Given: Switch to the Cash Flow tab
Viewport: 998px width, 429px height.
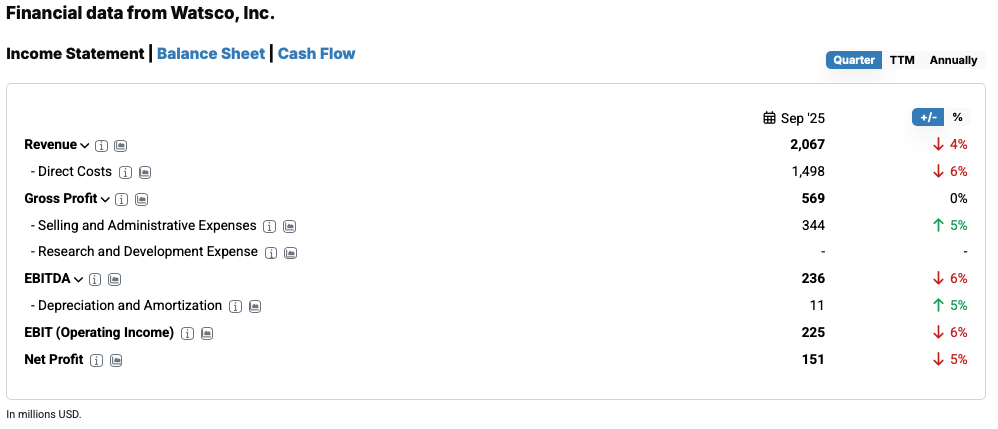Looking at the screenshot, I should (x=316, y=53).
